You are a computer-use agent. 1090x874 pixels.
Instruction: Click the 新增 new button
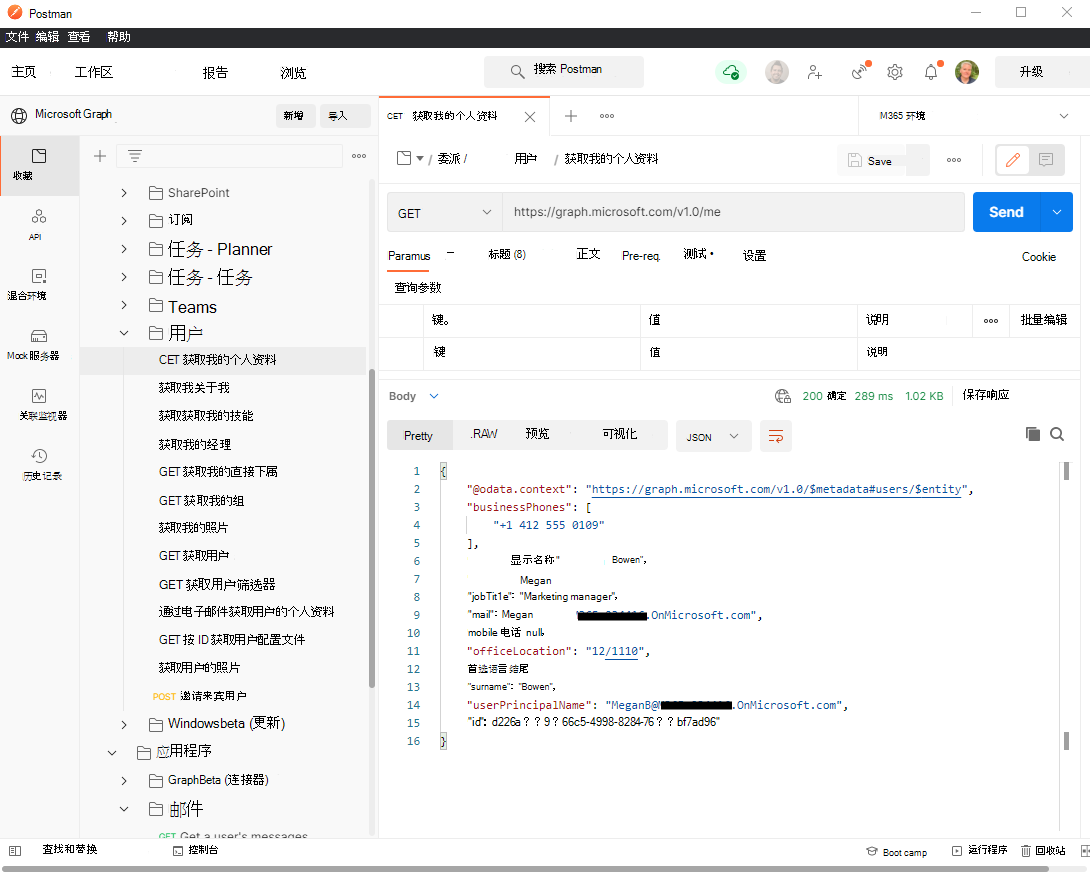[x=293, y=116]
